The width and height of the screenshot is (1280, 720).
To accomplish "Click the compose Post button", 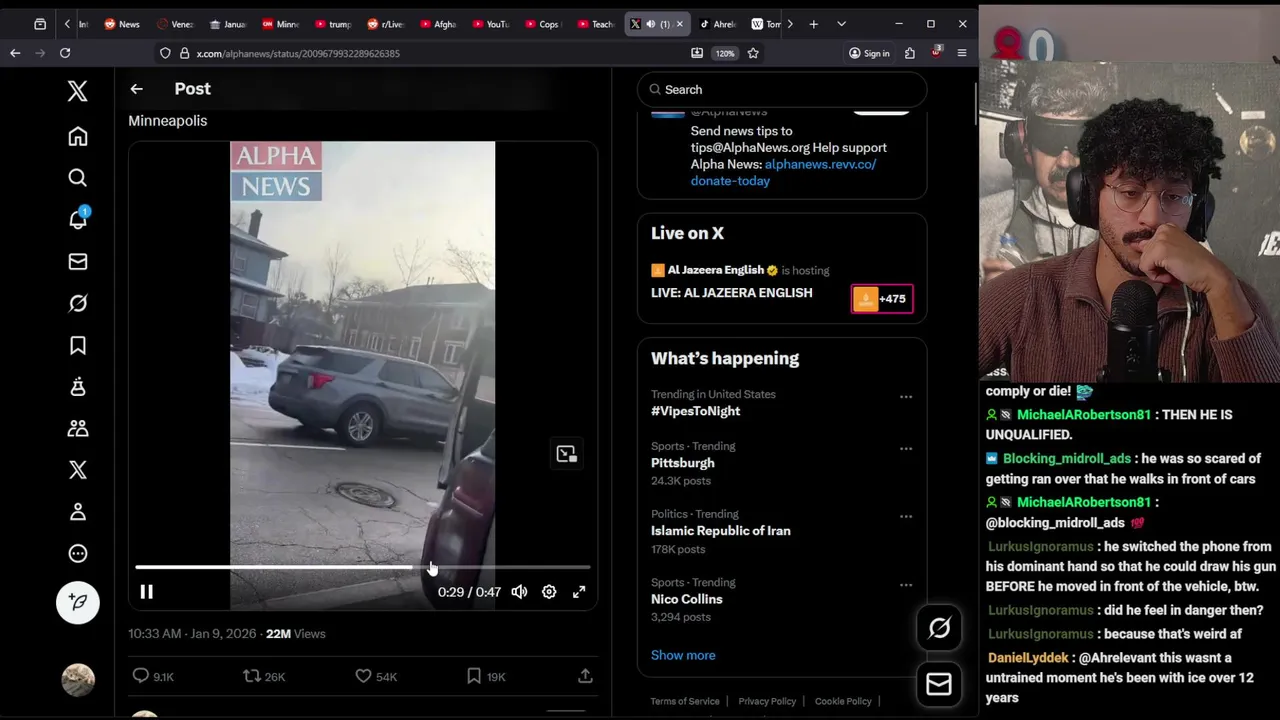I will tap(77, 602).
